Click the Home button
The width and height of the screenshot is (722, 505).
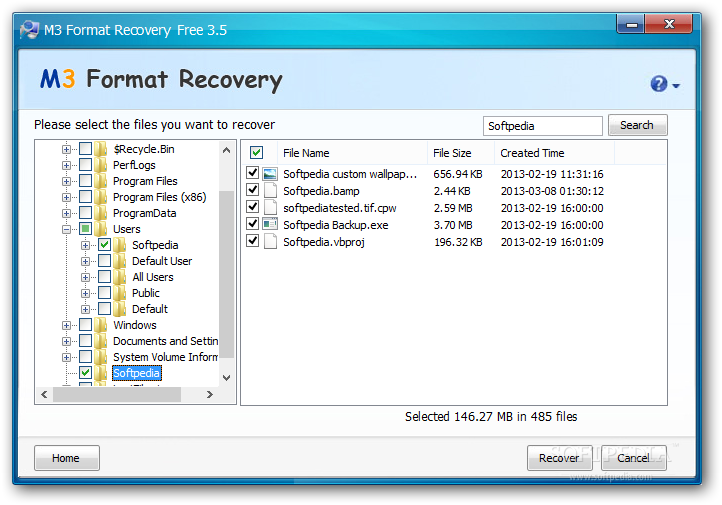[x=66, y=458]
